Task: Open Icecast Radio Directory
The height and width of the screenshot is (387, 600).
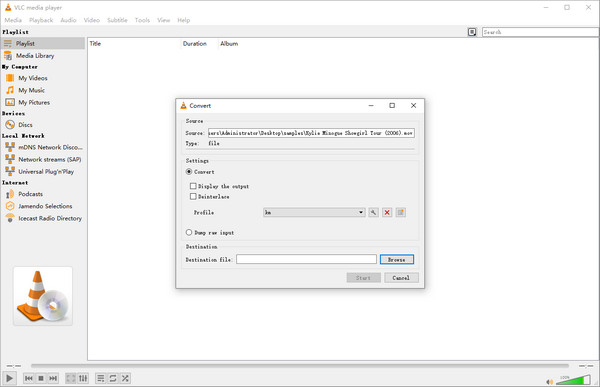Action: click(x=43, y=218)
